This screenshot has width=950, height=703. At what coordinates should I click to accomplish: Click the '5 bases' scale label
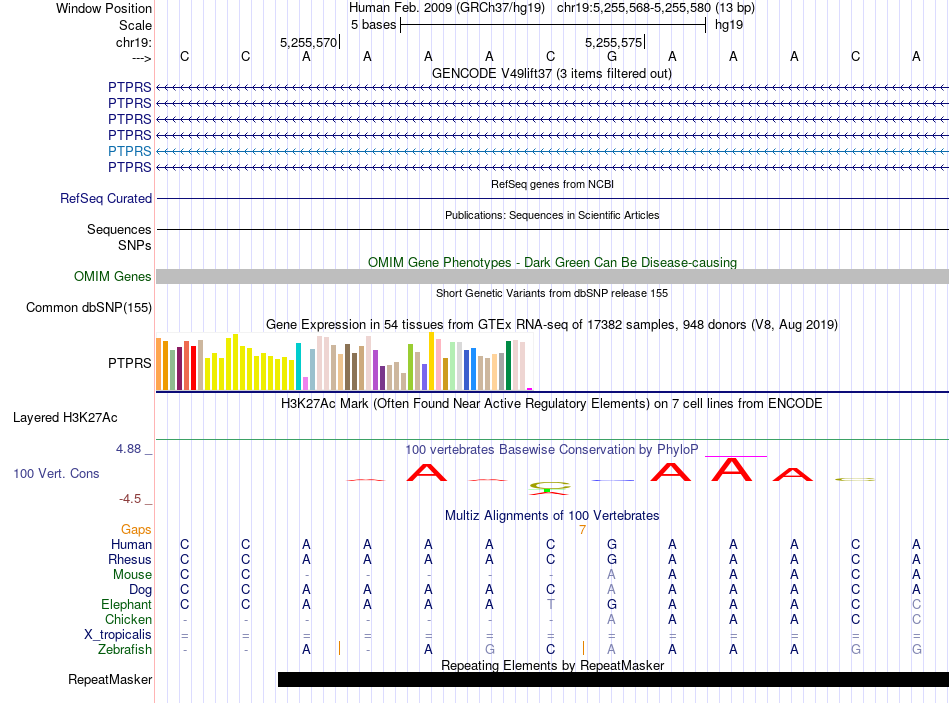pos(373,25)
